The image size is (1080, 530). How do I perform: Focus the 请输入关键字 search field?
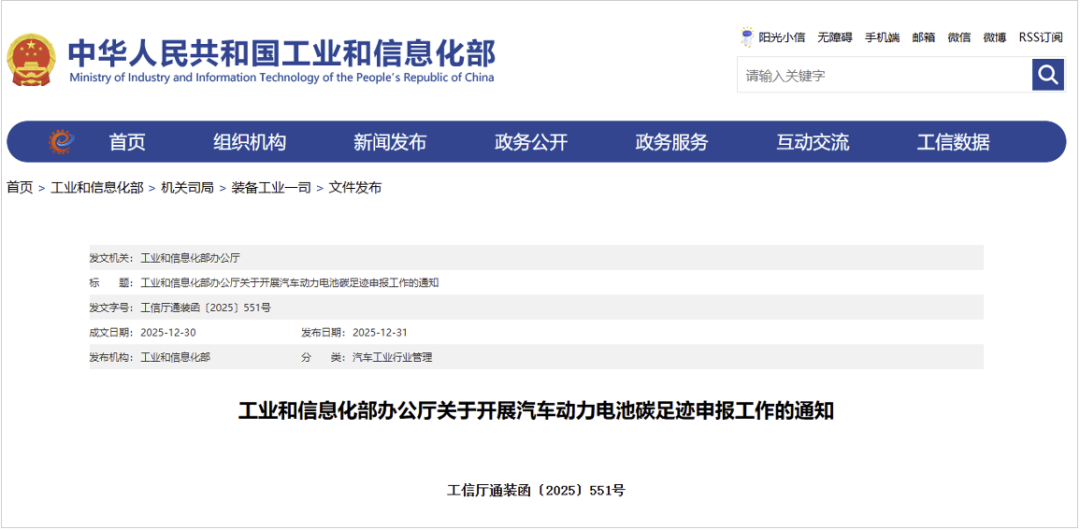tap(884, 74)
